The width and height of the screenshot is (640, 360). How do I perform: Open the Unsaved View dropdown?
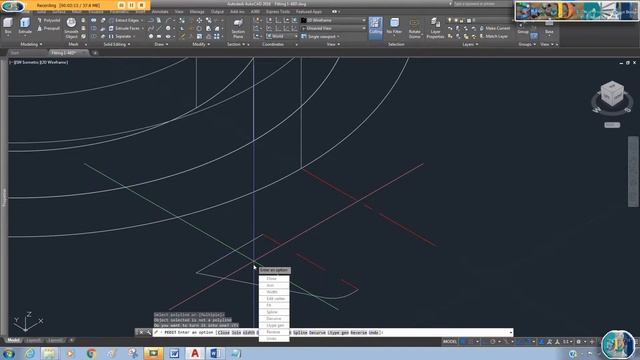334,28
